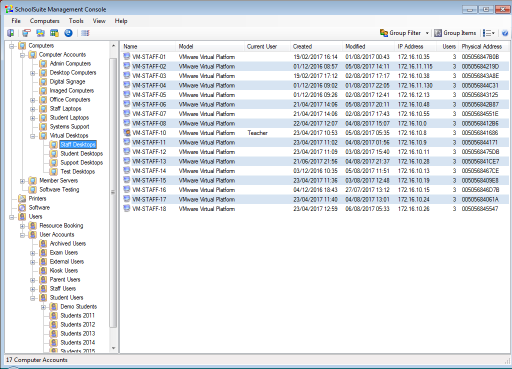Screen dimensions: 512x369
Task: Select the Test Desktops folder icon
Action: coord(54,172)
